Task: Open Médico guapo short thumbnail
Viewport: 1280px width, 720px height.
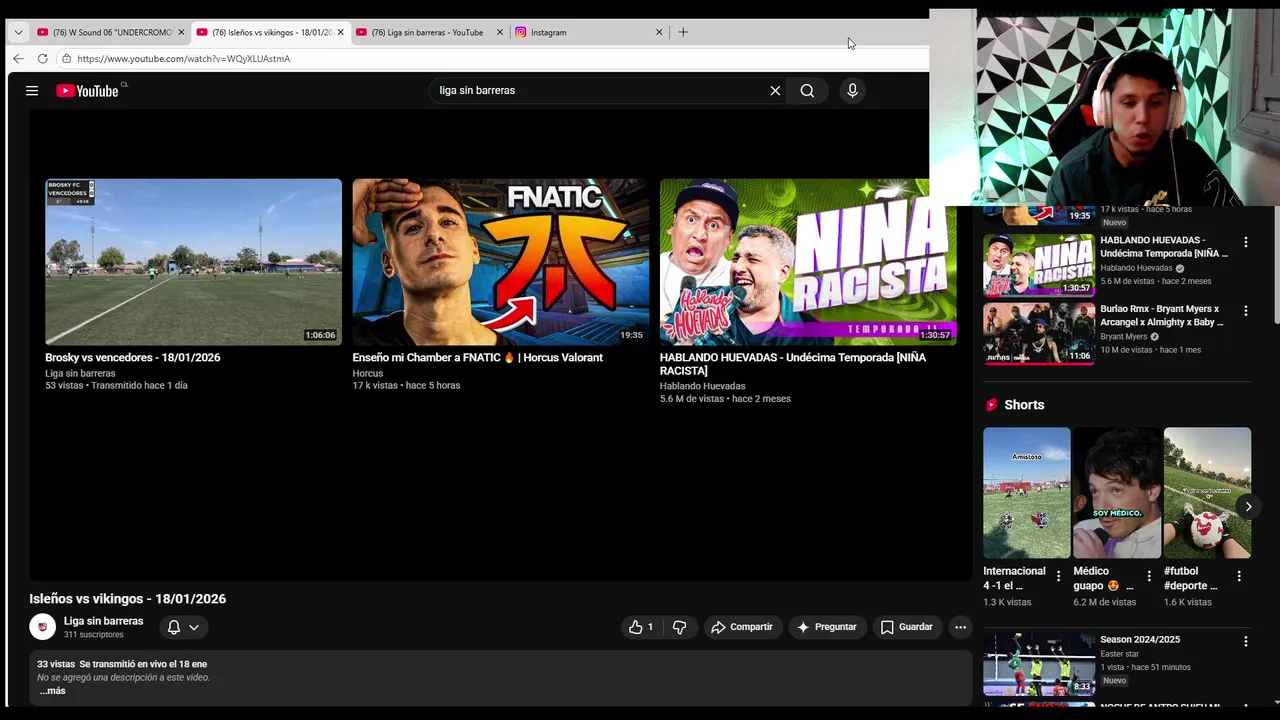Action: coord(1117,493)
